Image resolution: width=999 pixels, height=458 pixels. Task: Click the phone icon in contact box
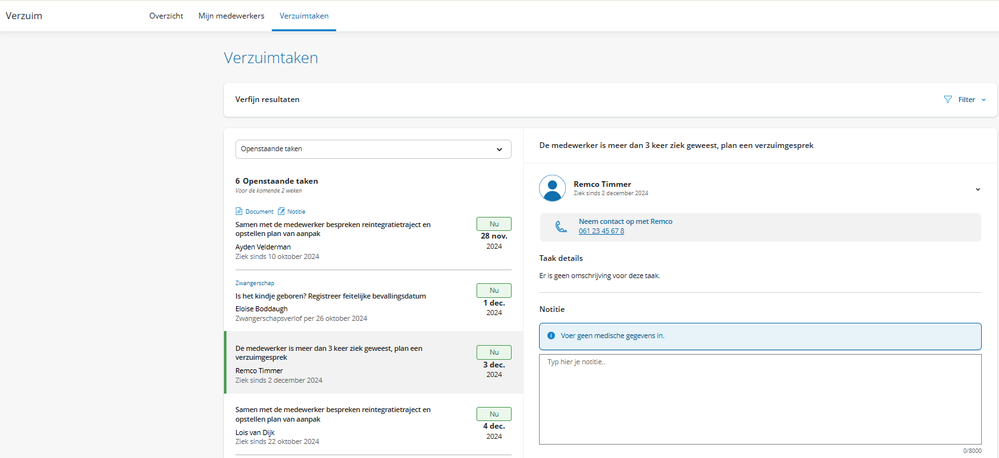(561, 227)
